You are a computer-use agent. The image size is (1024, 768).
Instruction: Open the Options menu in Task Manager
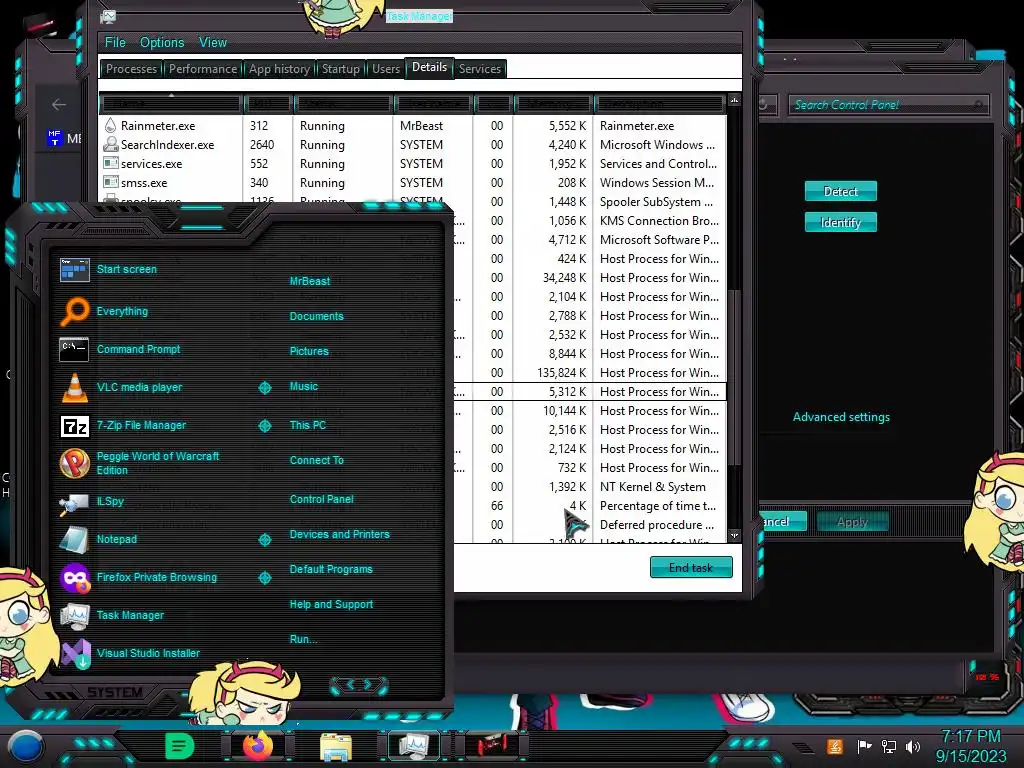tap(162, 42)
